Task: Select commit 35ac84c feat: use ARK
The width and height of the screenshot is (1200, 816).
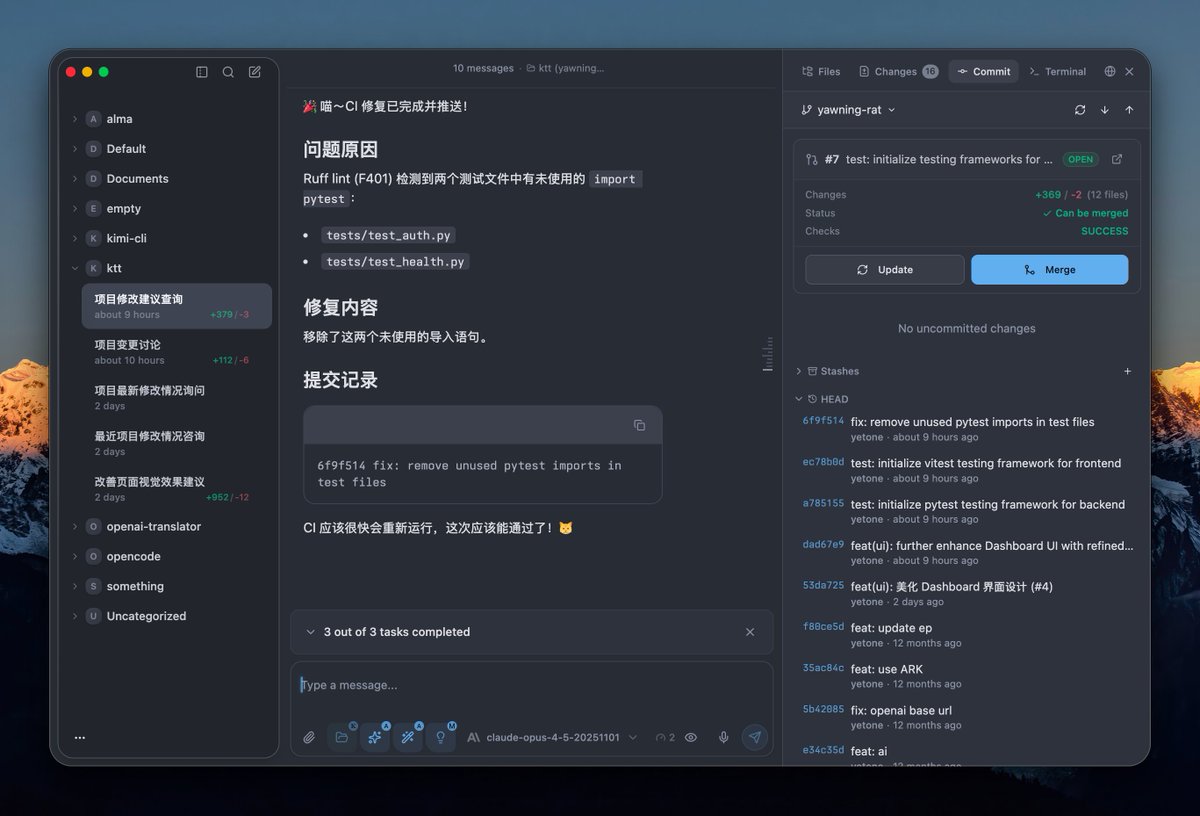Action: 968,676
